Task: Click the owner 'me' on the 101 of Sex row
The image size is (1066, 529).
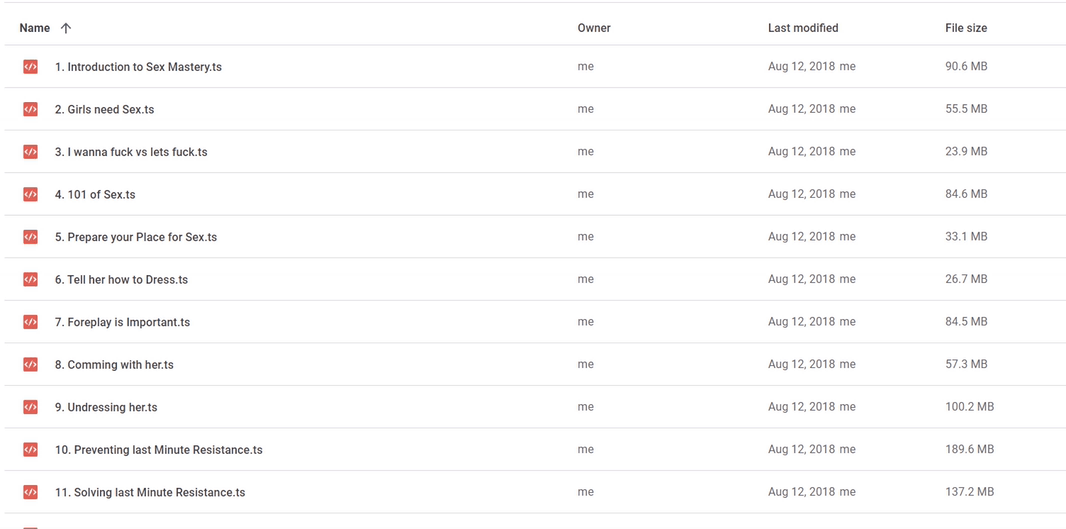Action: pyautogui.click(x=585, y=194)
